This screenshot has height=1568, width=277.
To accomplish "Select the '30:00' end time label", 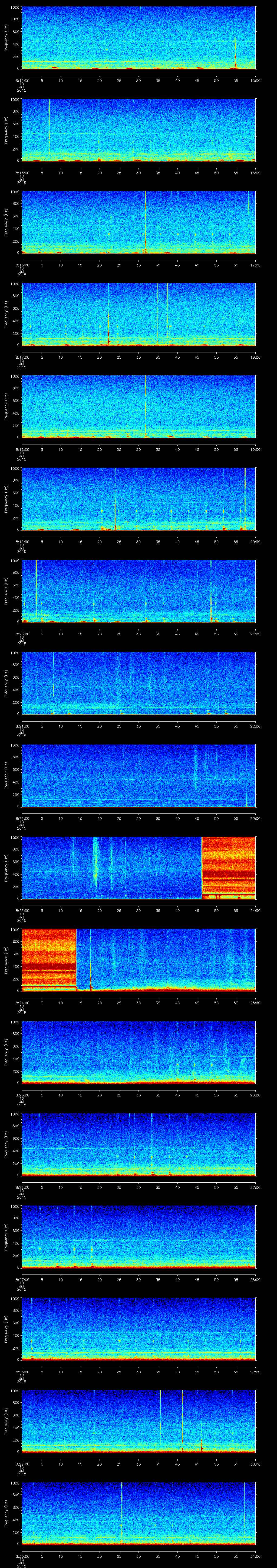I will point(256,1464).
